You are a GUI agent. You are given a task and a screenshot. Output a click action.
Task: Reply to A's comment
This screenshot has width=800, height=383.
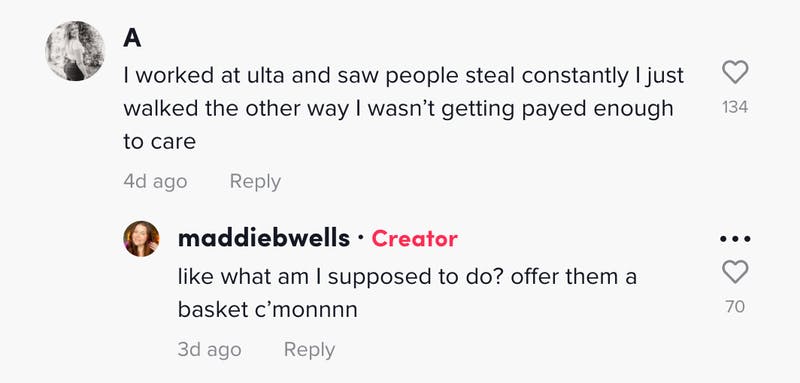[x=255, y=182]
